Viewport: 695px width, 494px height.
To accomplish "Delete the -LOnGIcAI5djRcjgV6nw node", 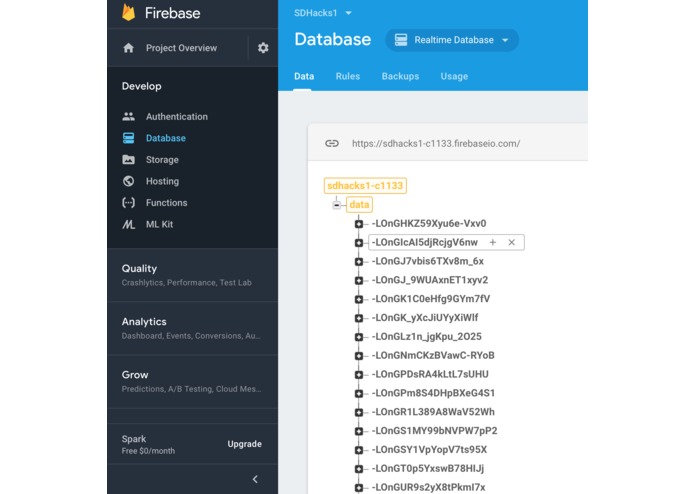I will 511,242.
